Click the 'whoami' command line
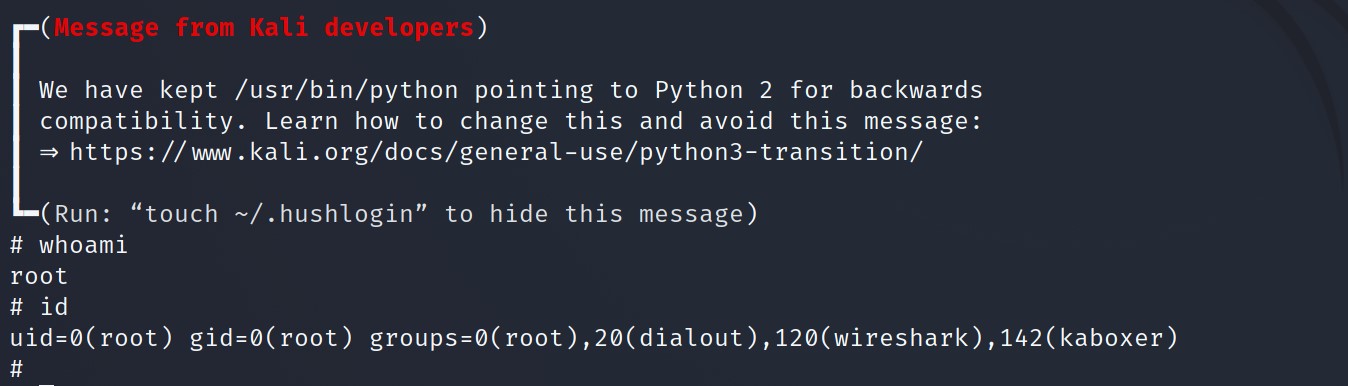 (x=69, y=245)
